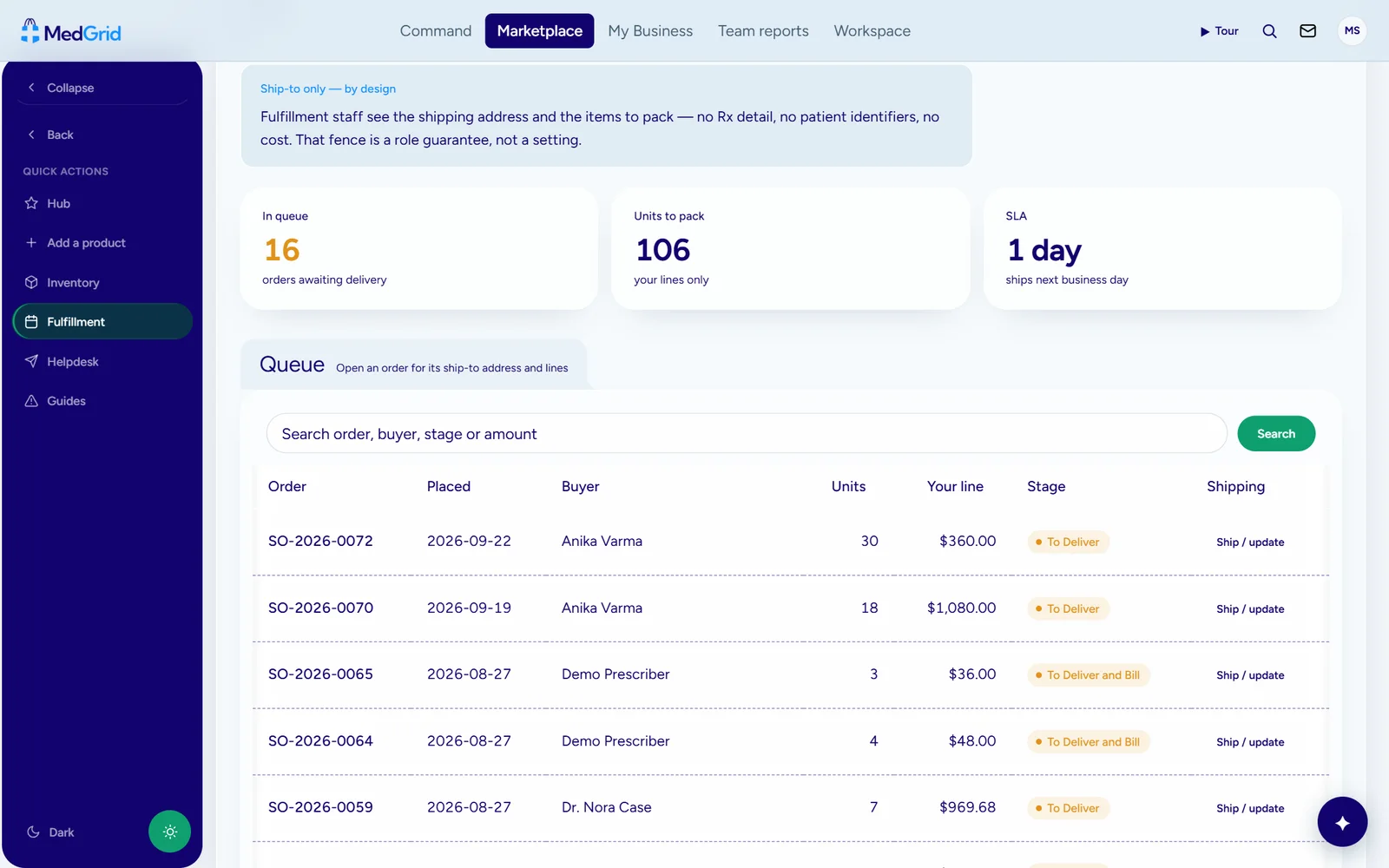
Task: Open order SO-2026-0064
Action: click(x=320, y=741)
